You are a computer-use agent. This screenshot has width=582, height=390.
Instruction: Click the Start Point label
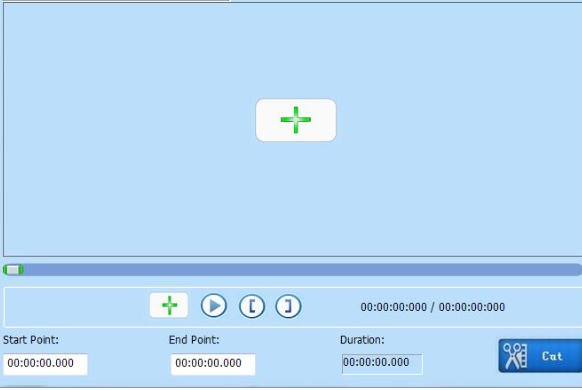[x=31, y=340]
